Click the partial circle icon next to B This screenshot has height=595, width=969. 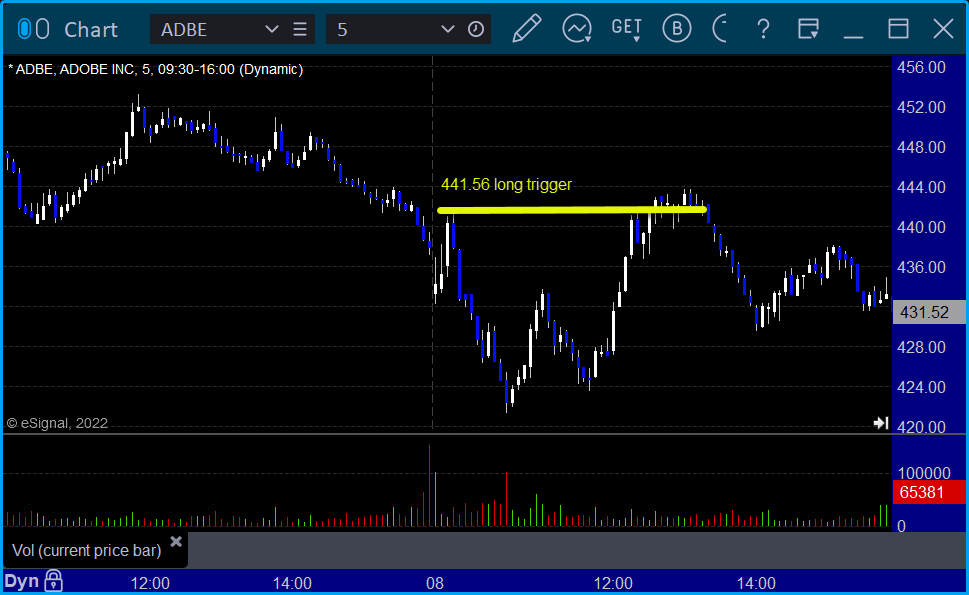tap(720, 29)
